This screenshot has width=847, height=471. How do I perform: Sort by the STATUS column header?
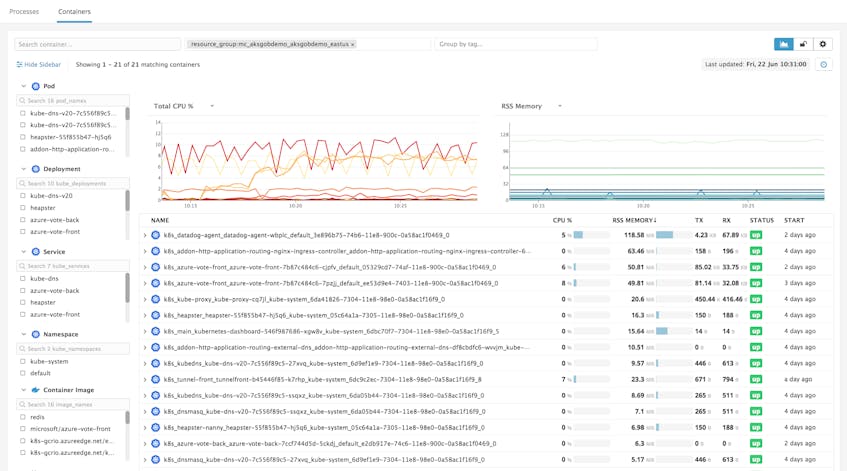762,220
